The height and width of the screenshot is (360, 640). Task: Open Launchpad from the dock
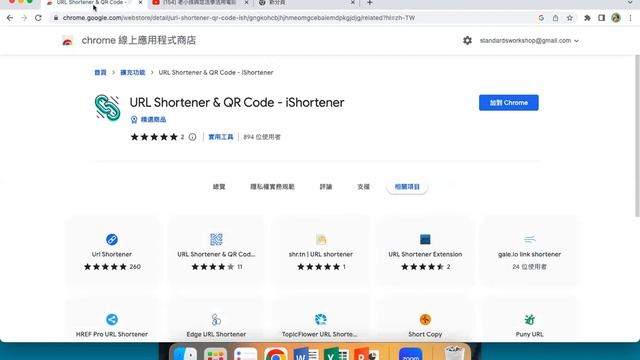tap(216, 353)
